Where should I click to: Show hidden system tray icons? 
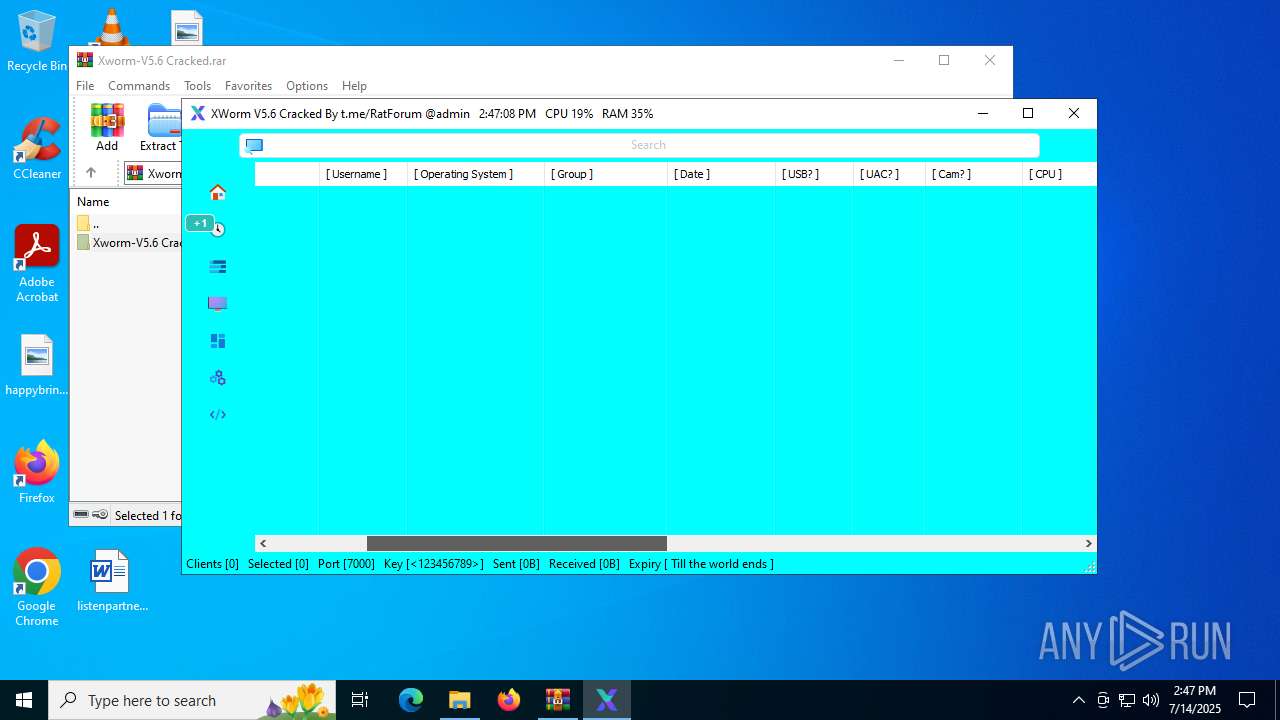click(1078, 700)
